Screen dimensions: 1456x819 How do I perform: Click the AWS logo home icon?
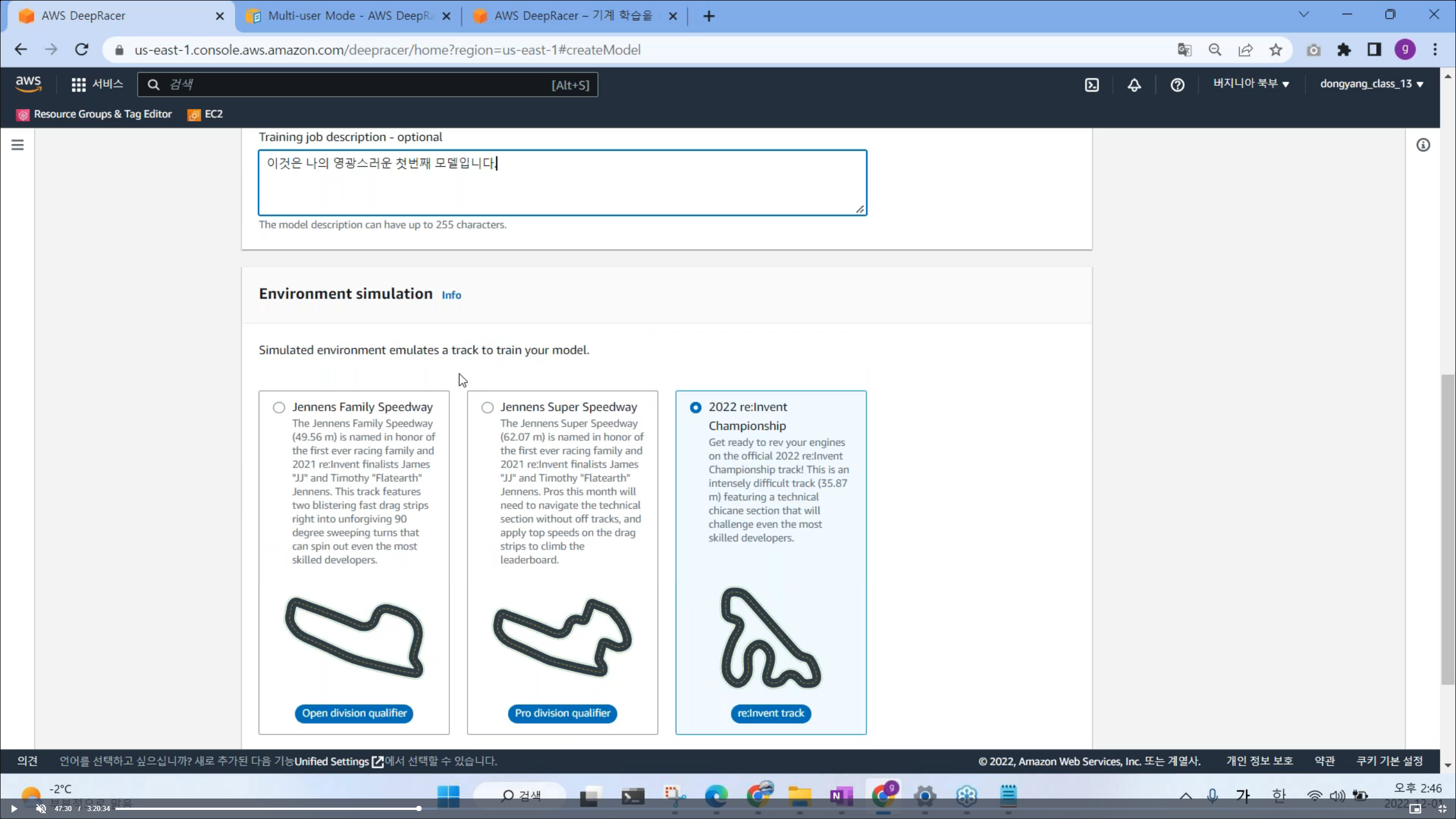click(x=28, y=84)
